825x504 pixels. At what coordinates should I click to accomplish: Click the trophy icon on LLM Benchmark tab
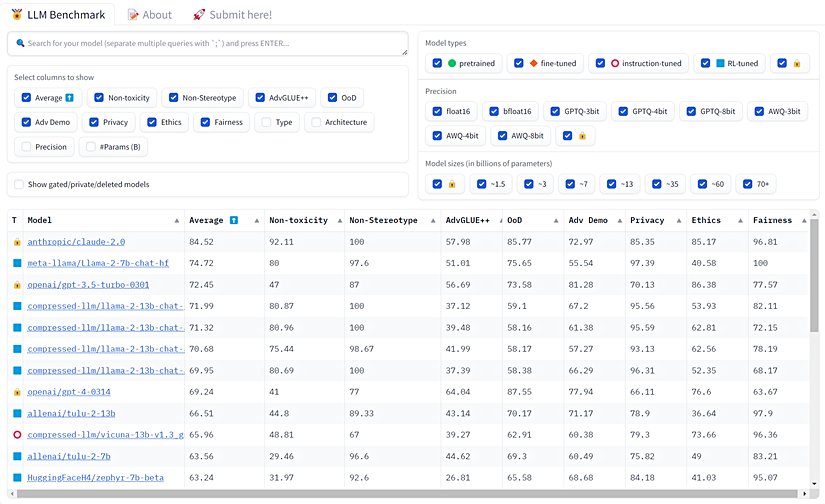[x=16, y=15]
